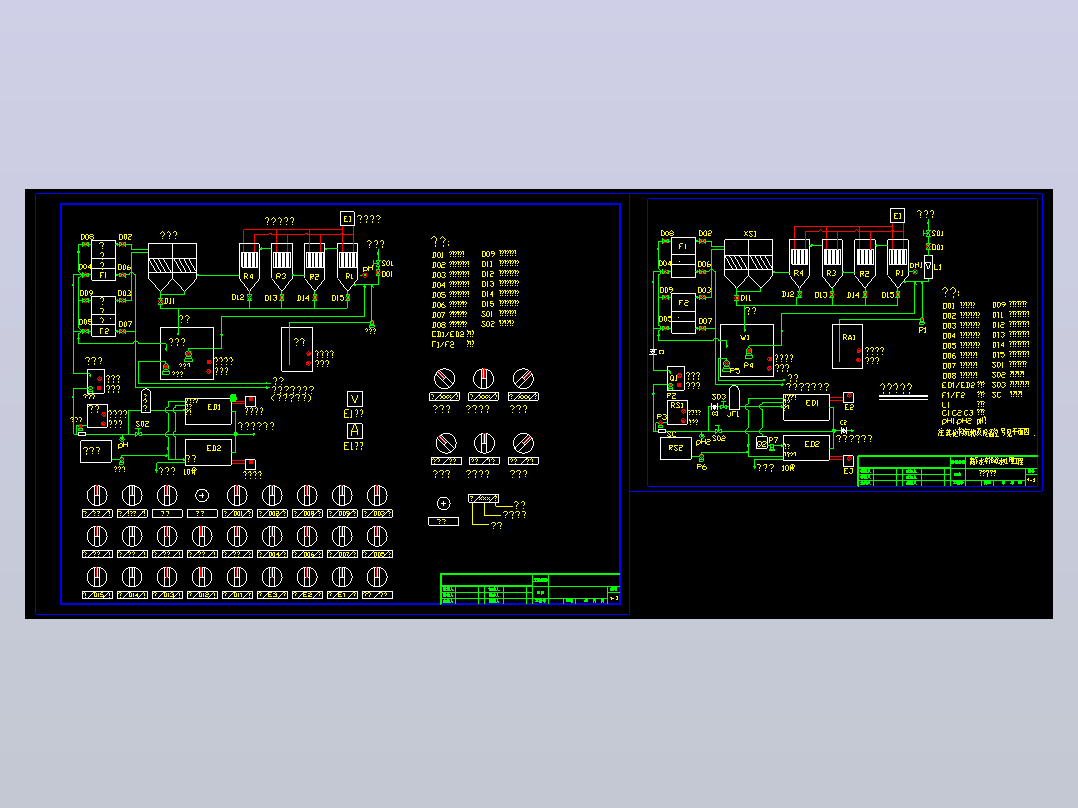Select the JF1 vessel symbol
The width and height of the screenshot is (1078, 808).
click(x=734, y=397)
